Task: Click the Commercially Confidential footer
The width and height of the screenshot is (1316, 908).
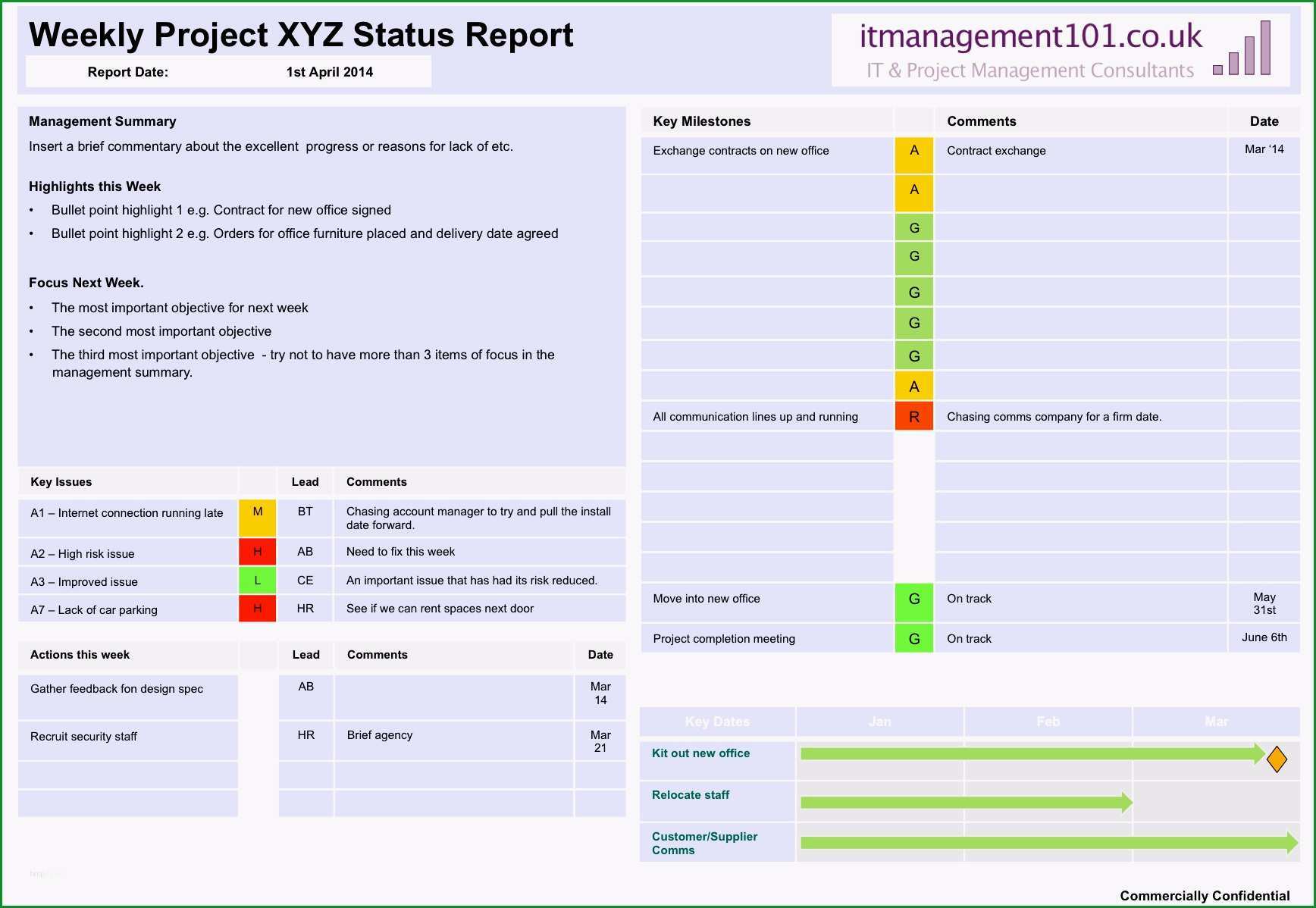Action: pyautogui.click(x=1205, y=896)
